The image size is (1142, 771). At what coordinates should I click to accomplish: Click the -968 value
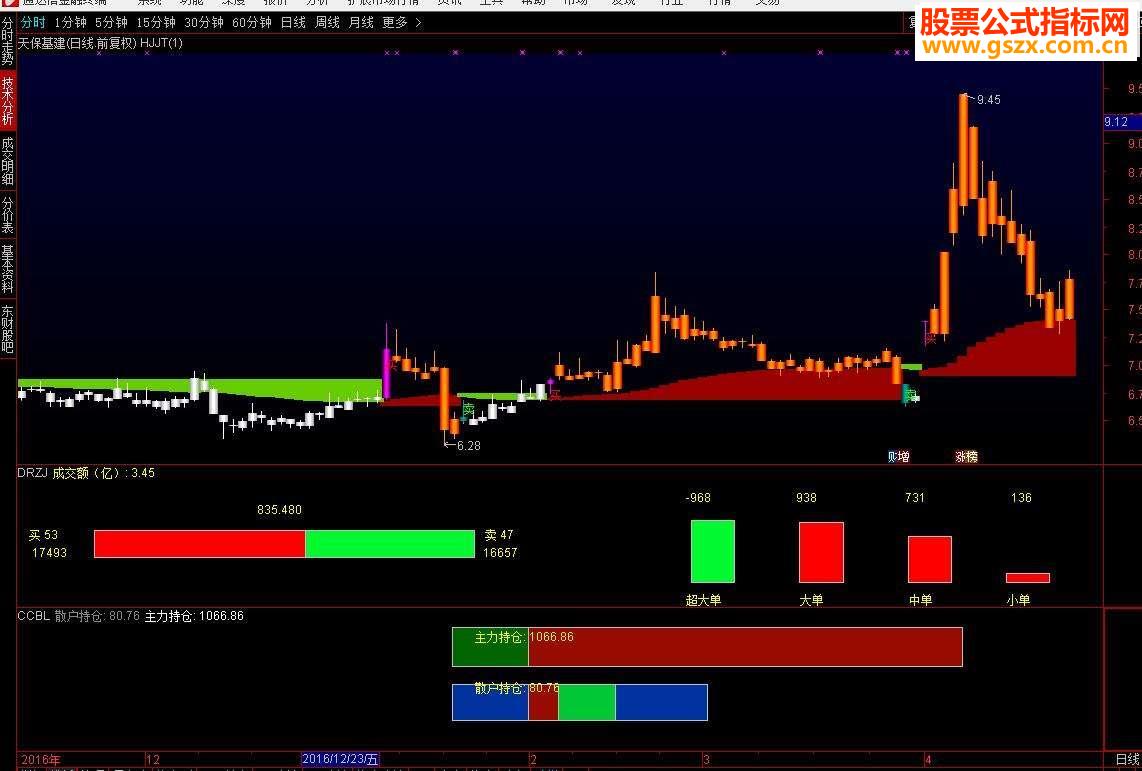pos(698,498)
